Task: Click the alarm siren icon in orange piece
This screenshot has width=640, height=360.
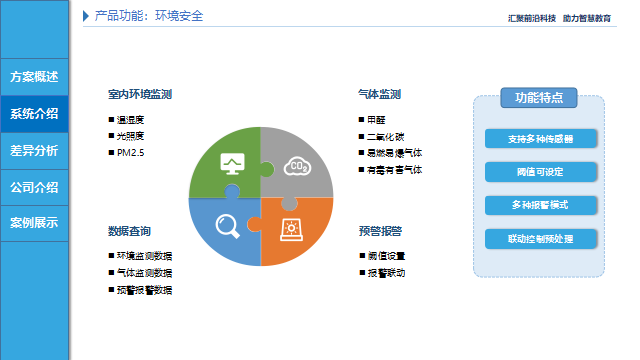Action: 291,230
